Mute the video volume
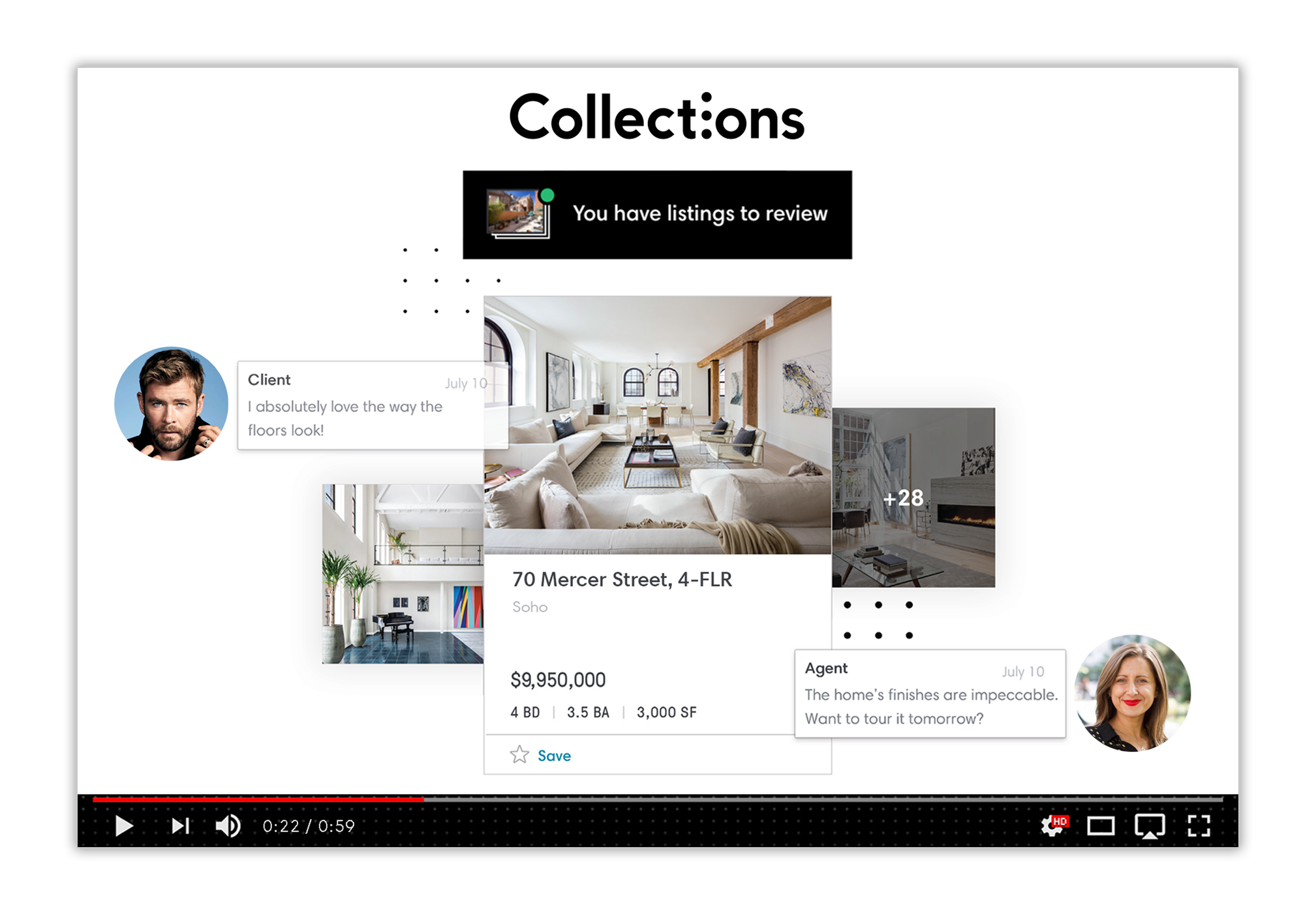1316x915 pixels. [x=228, y=826]
